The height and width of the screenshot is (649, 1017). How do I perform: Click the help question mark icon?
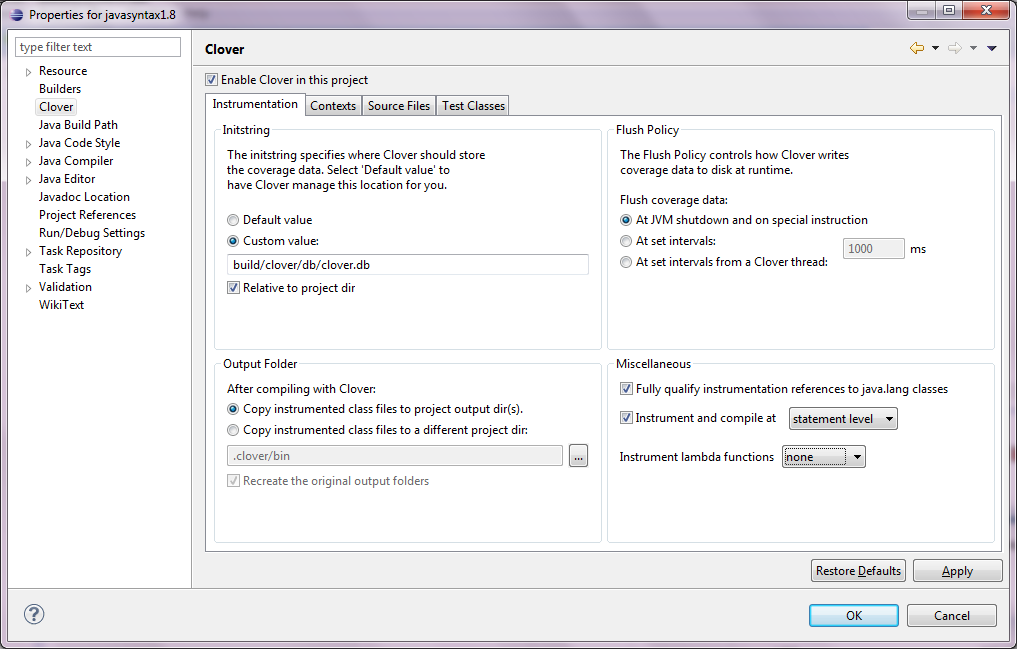click(x=34, y=614)
